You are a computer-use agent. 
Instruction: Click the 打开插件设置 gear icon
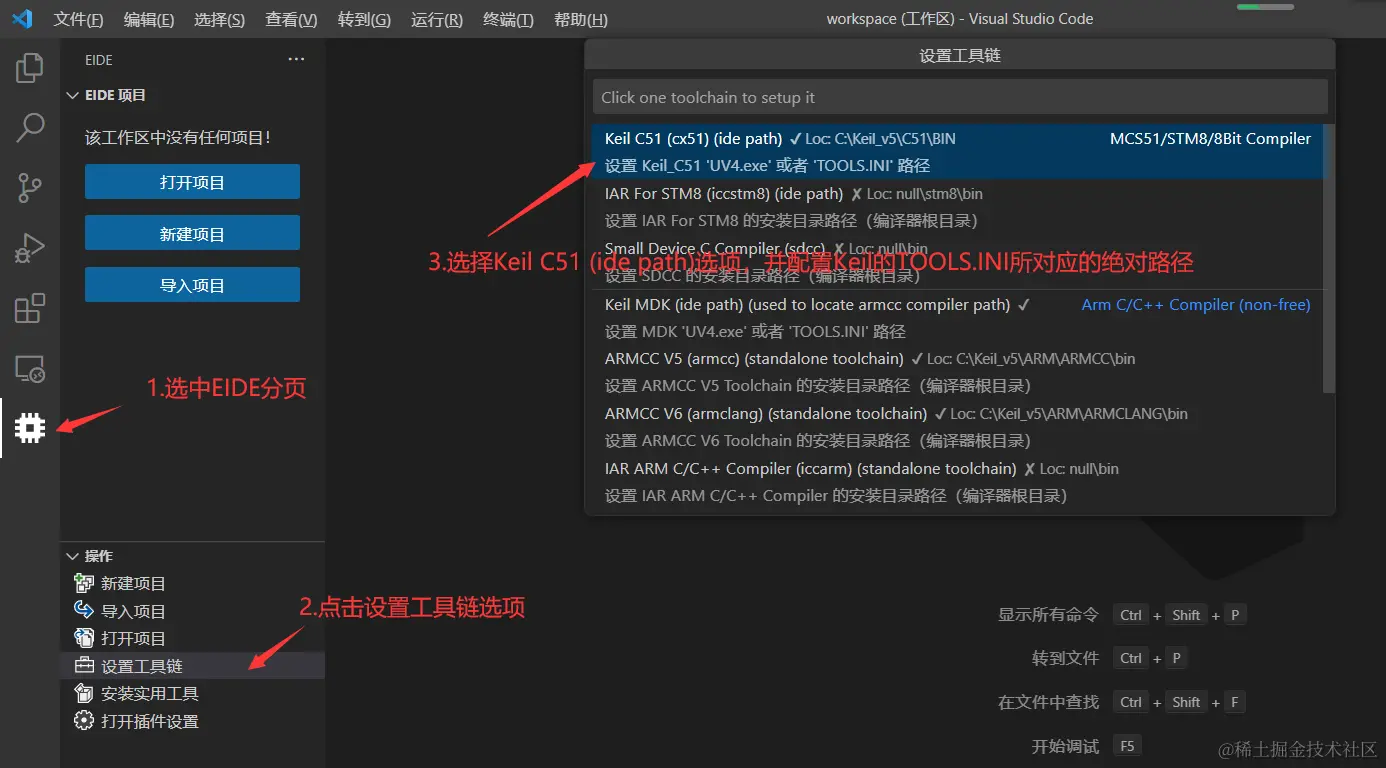[x=84, y=721]
